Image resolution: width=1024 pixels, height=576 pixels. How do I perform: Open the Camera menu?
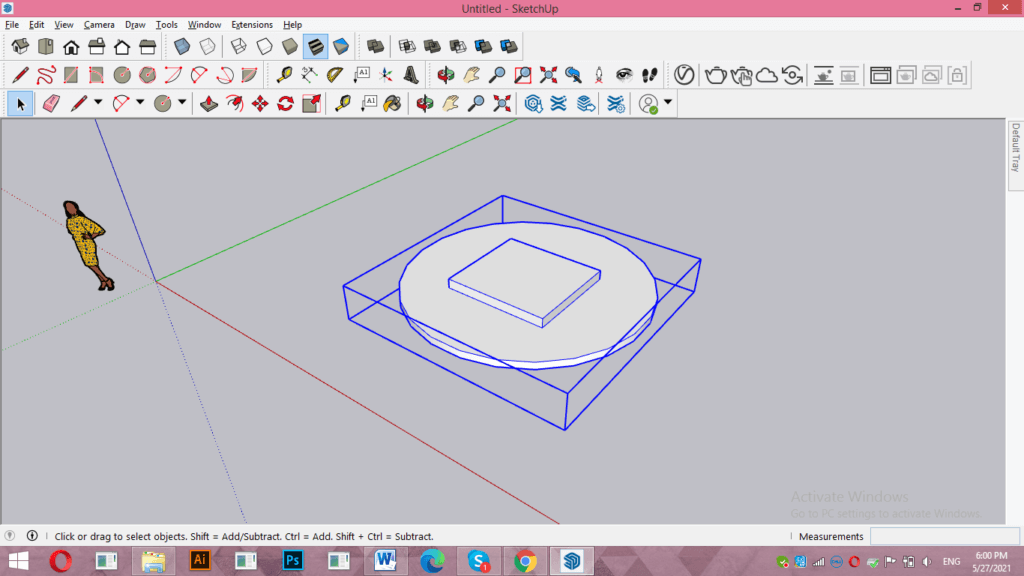99,24
